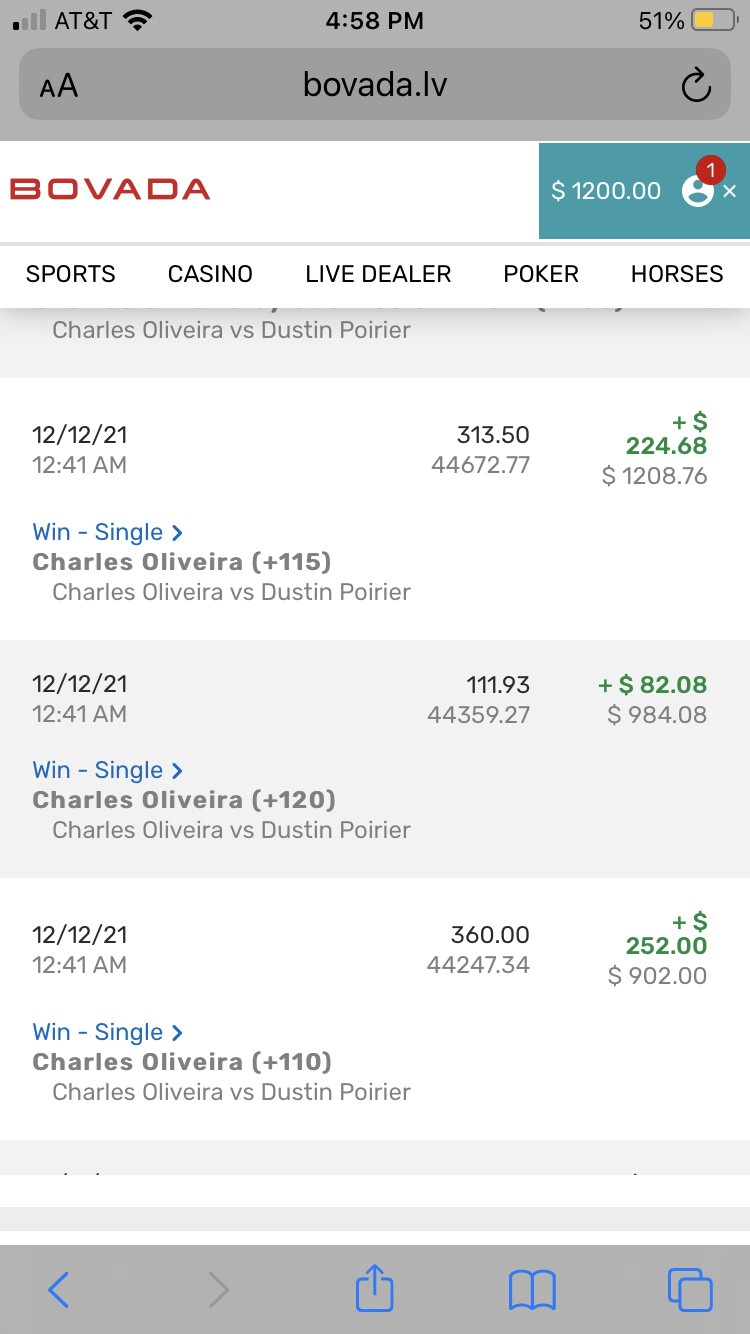Open the Poker section

coord(541,274)
